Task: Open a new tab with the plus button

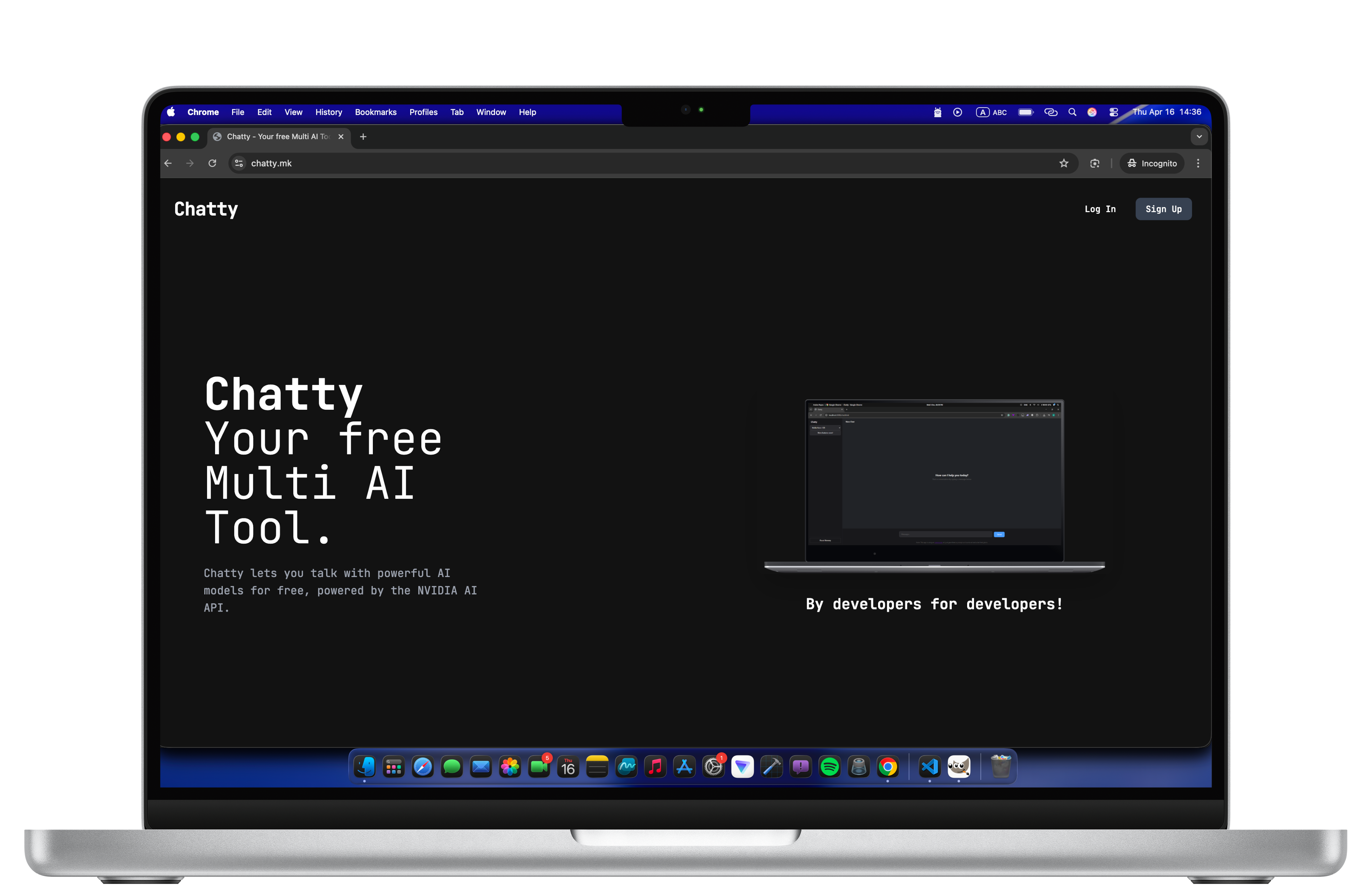Action: pyautogui.click(x=363, y=137)
